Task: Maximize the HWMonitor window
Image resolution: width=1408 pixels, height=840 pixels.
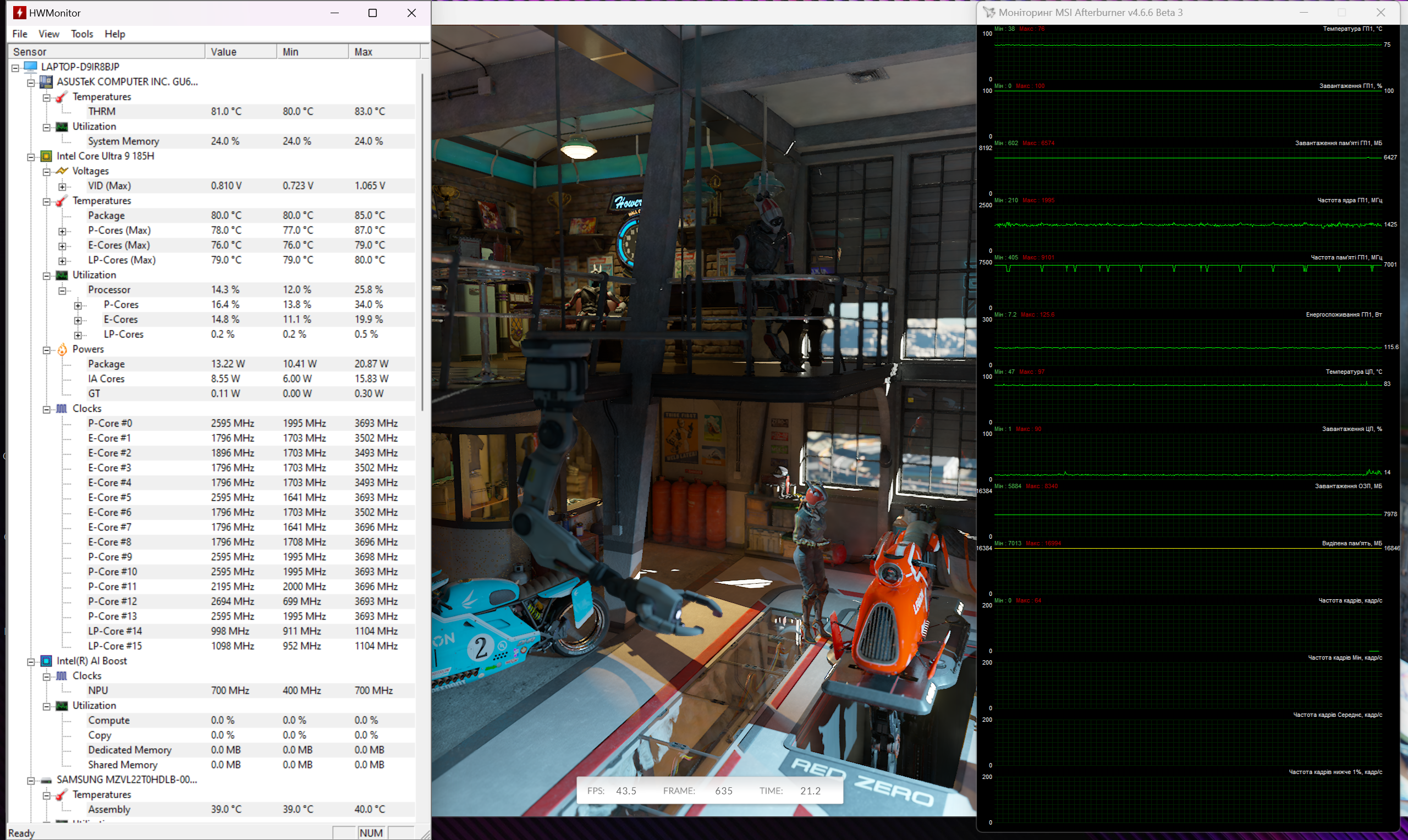Action: 372,13
